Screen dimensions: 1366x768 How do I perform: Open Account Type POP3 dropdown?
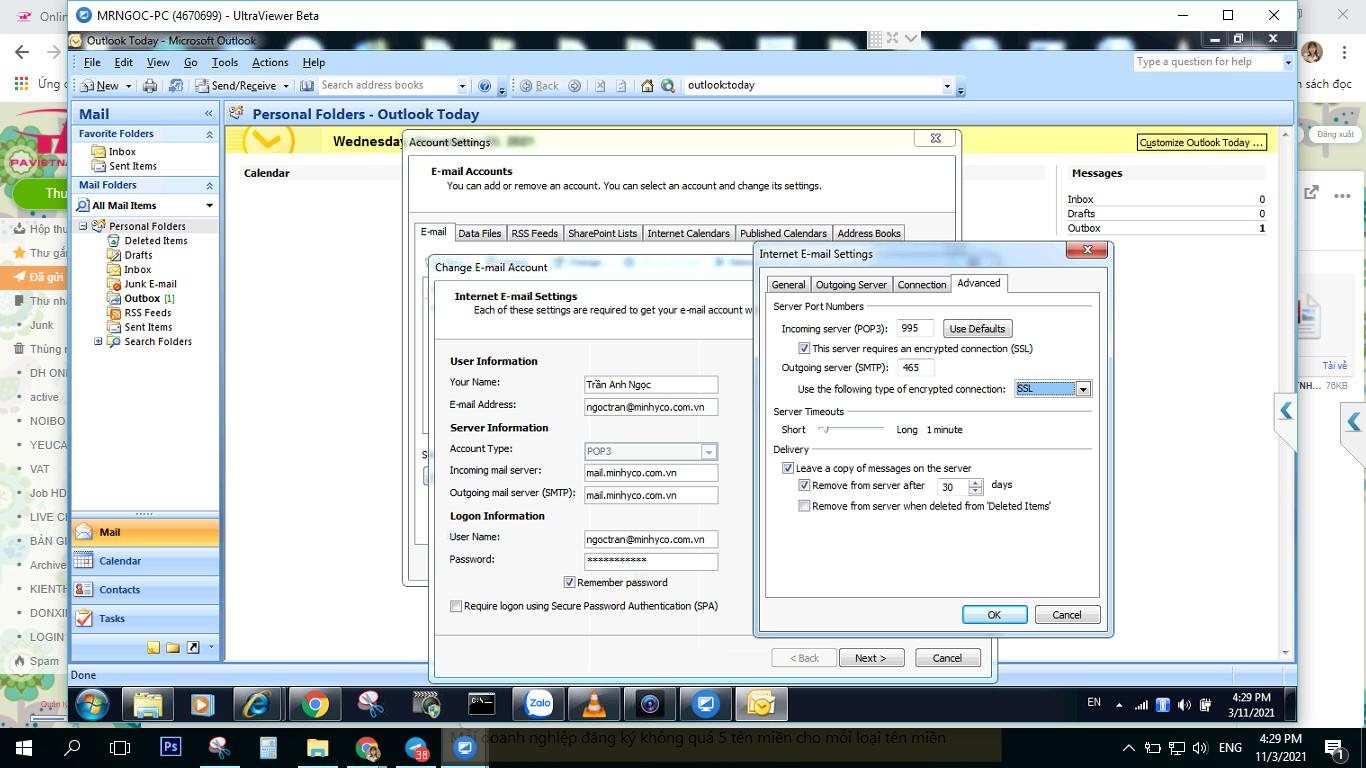[709, 451]
